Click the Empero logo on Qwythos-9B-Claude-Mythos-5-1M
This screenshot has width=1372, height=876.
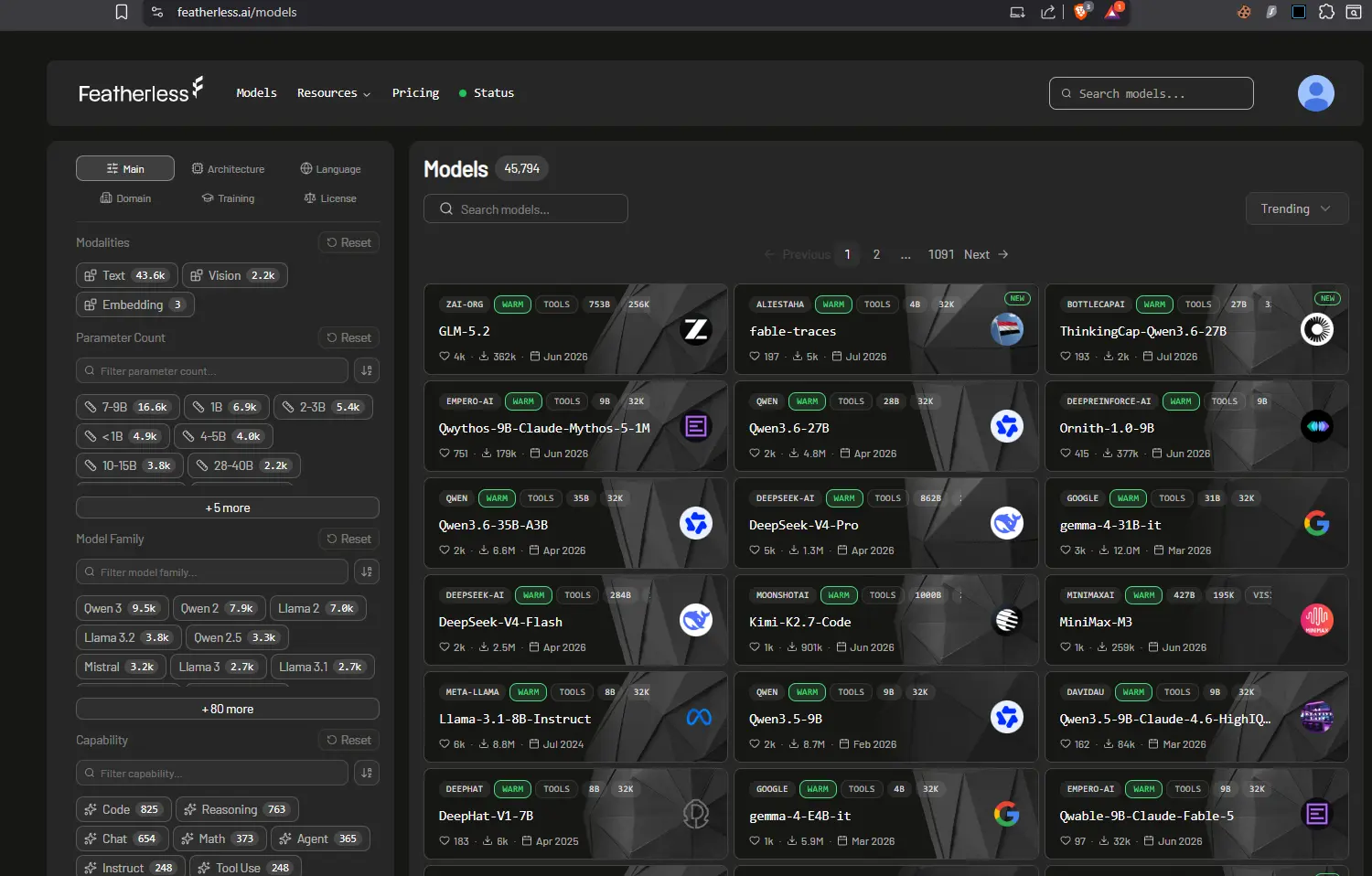696,426
